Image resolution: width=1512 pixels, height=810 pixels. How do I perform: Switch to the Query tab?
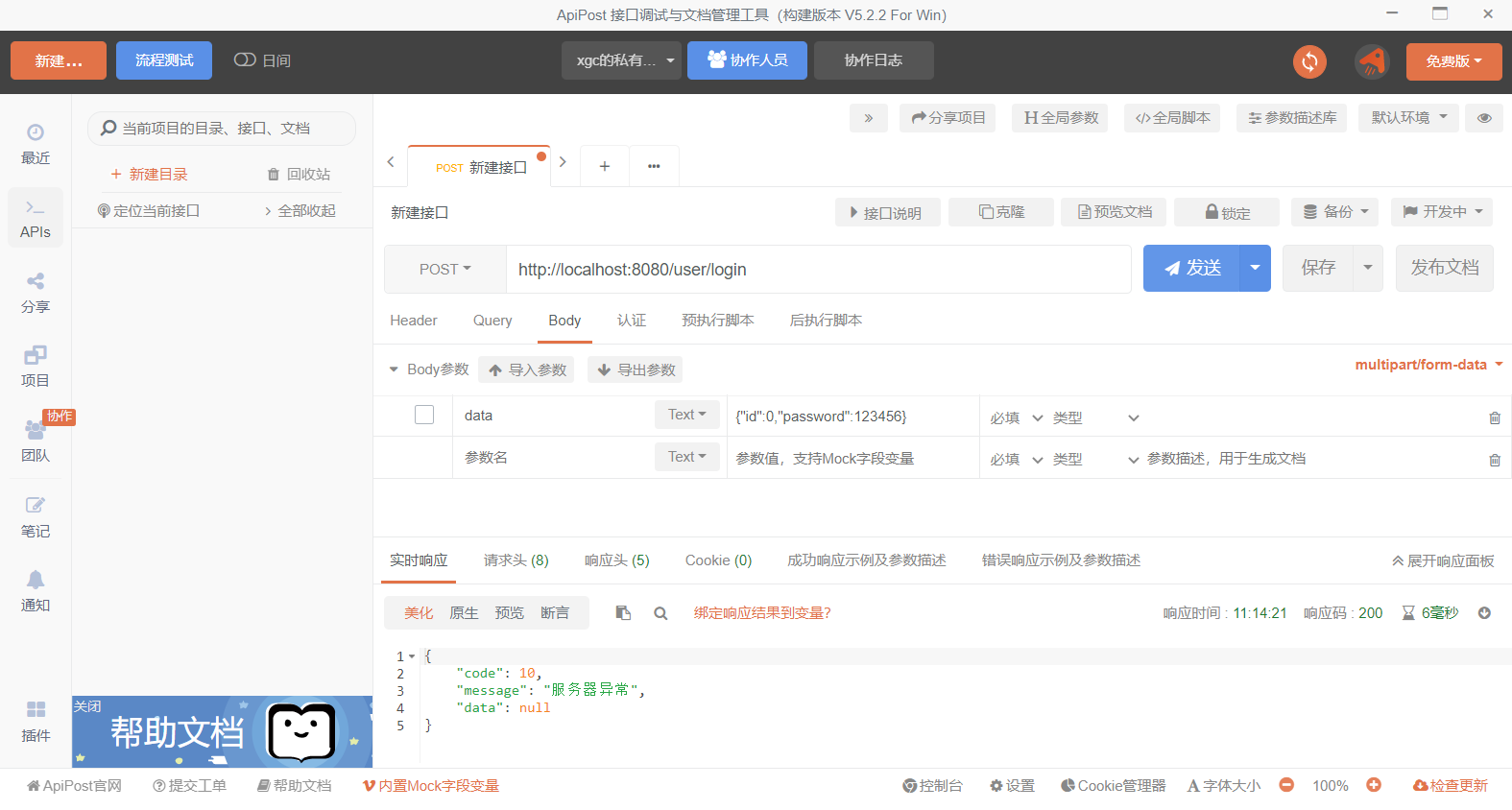pos(492,321)
